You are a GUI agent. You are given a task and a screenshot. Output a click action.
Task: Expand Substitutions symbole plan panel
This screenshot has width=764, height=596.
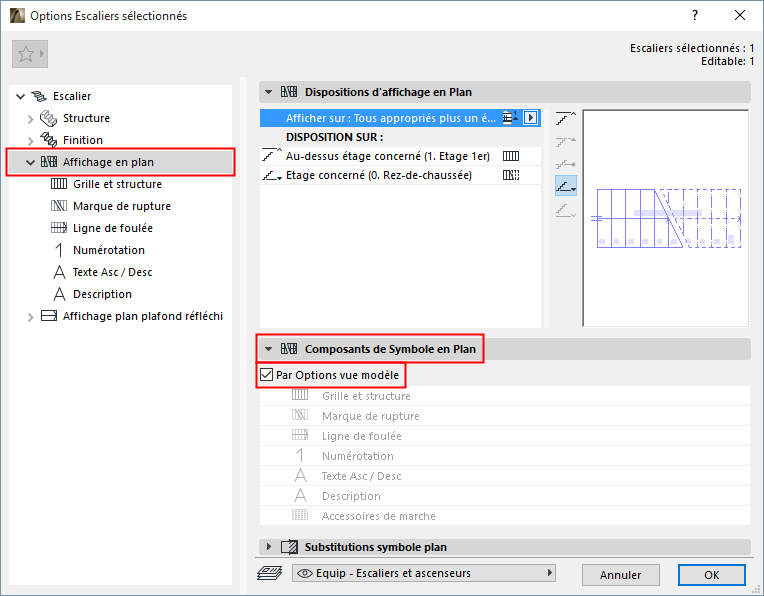point(268,547)
